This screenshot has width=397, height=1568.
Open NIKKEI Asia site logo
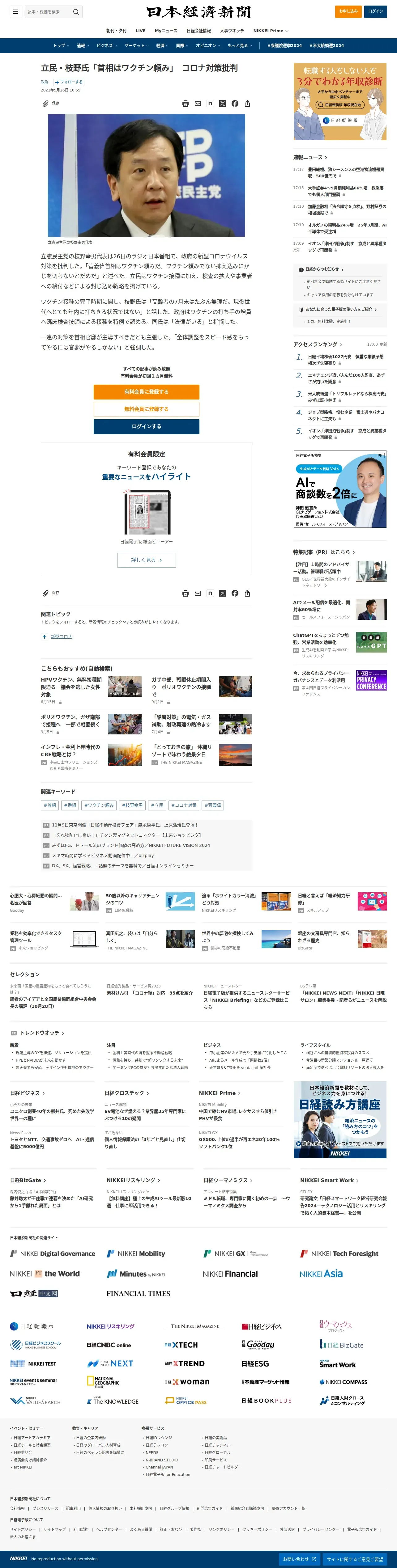click(321, 1273)
